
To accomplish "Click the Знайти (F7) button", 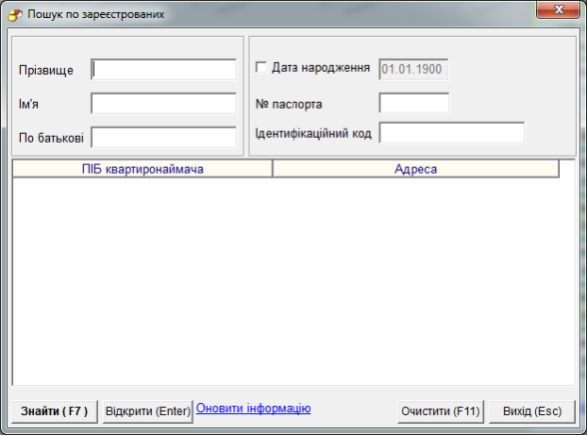I will 54,411.
